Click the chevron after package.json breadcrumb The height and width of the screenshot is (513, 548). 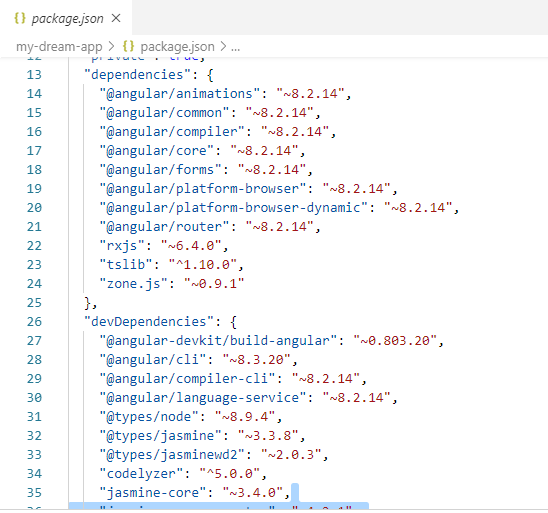223,46
